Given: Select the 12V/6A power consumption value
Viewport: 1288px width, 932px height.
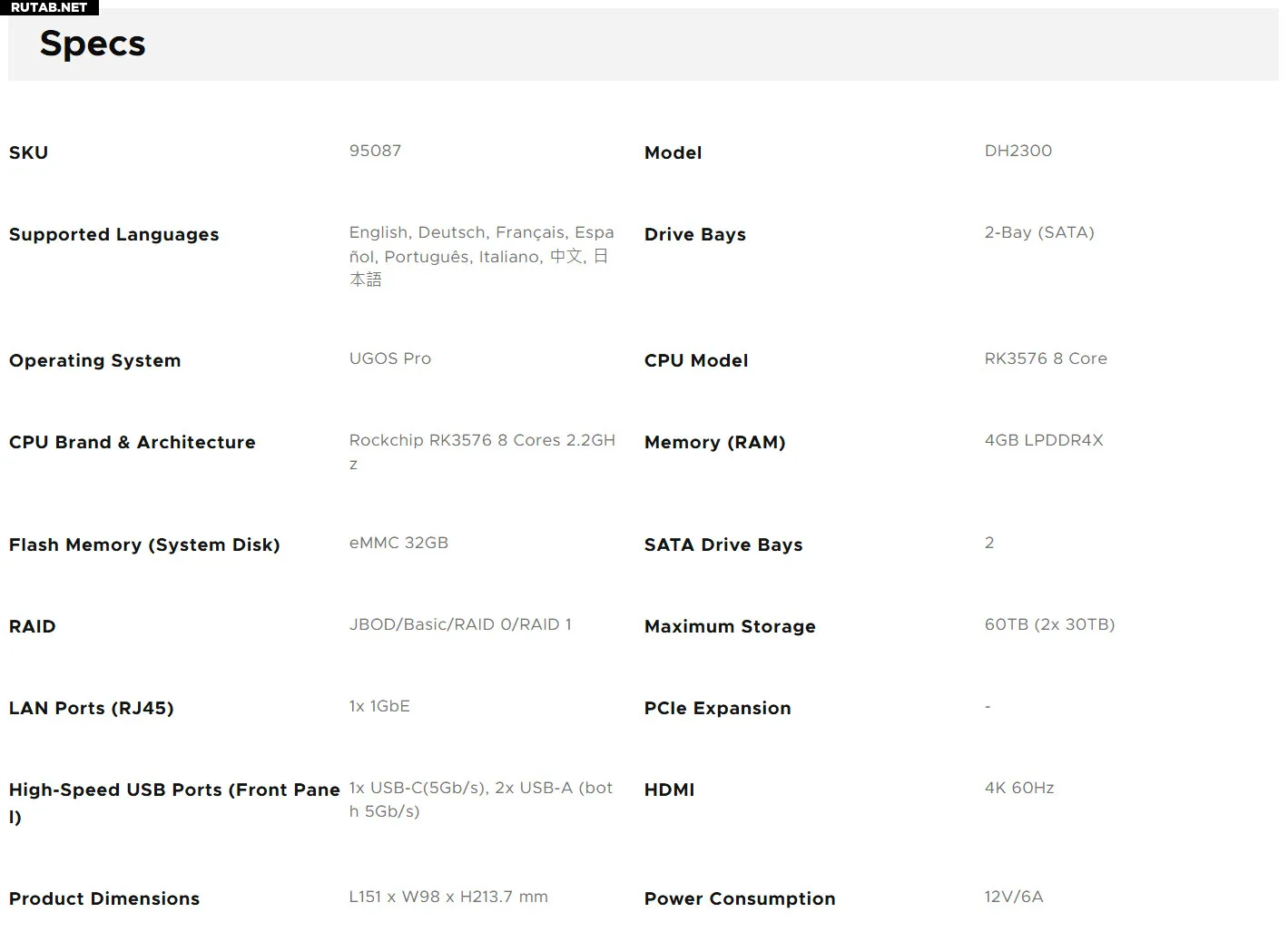Looking at the screenshot, I should tap(1013, 897).
